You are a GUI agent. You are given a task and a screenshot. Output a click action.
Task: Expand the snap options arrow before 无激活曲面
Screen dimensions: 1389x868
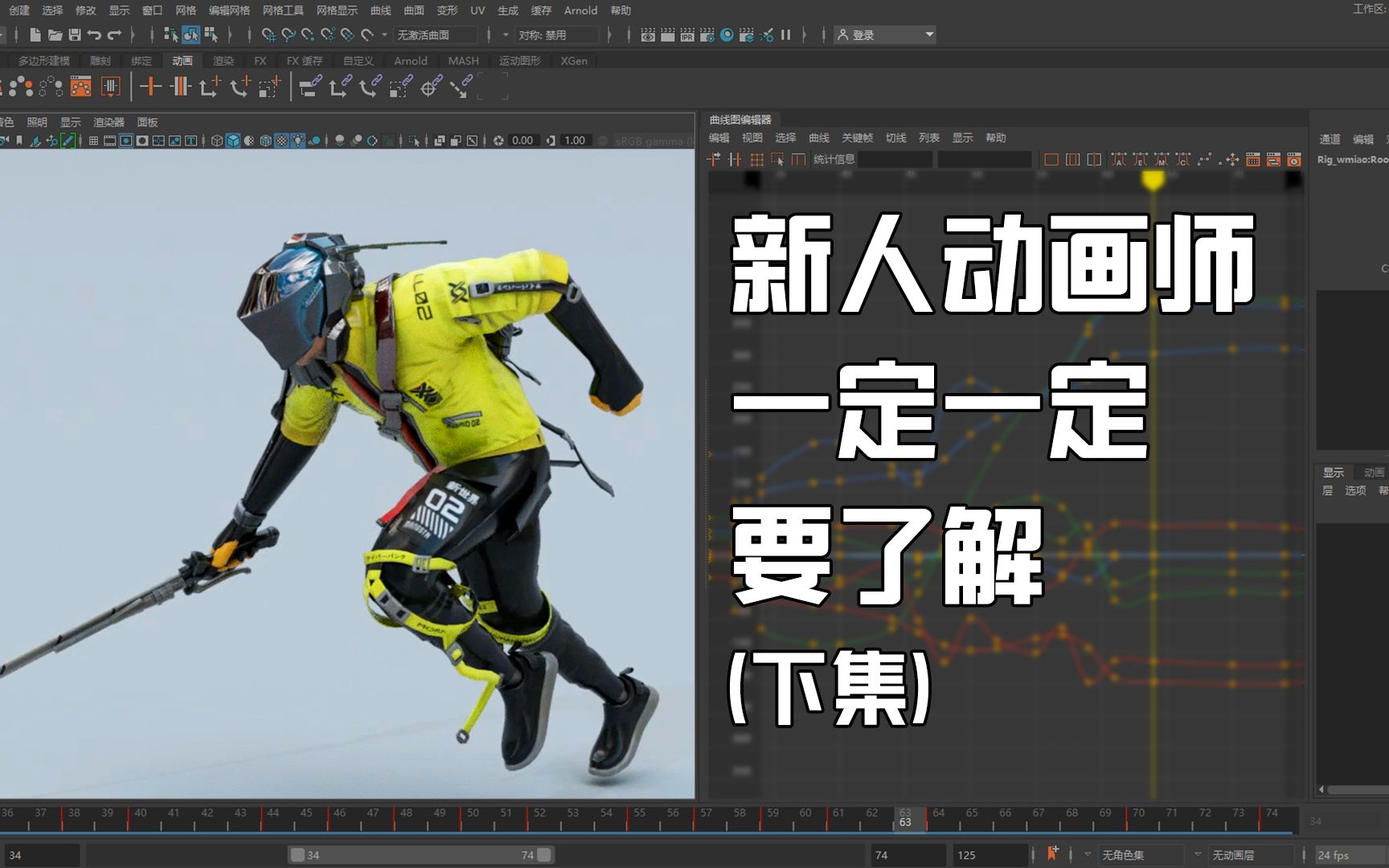pyautogui.click(x=384, y=35)
